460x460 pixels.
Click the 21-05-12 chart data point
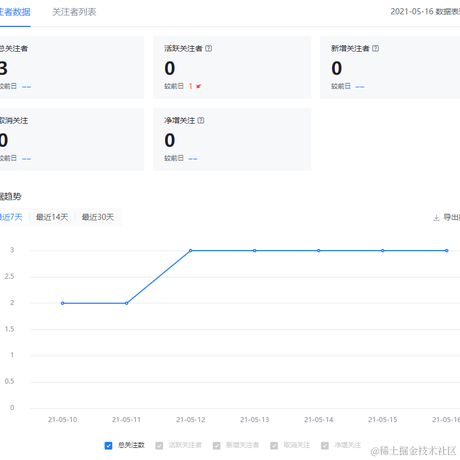click(x=191, y=251)
